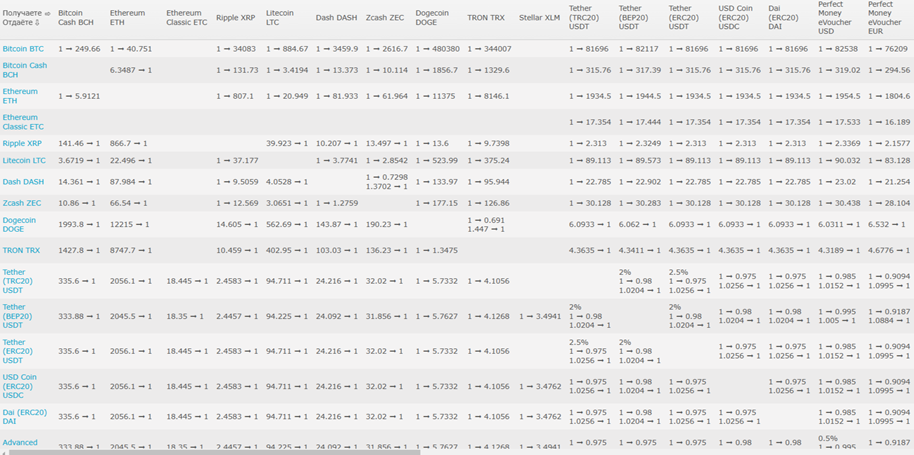Select the rate 1 → 37.177 in Litecoin row
Image resolution: width=914 pixels, height=455 pixels.
(x=237, y=160)
